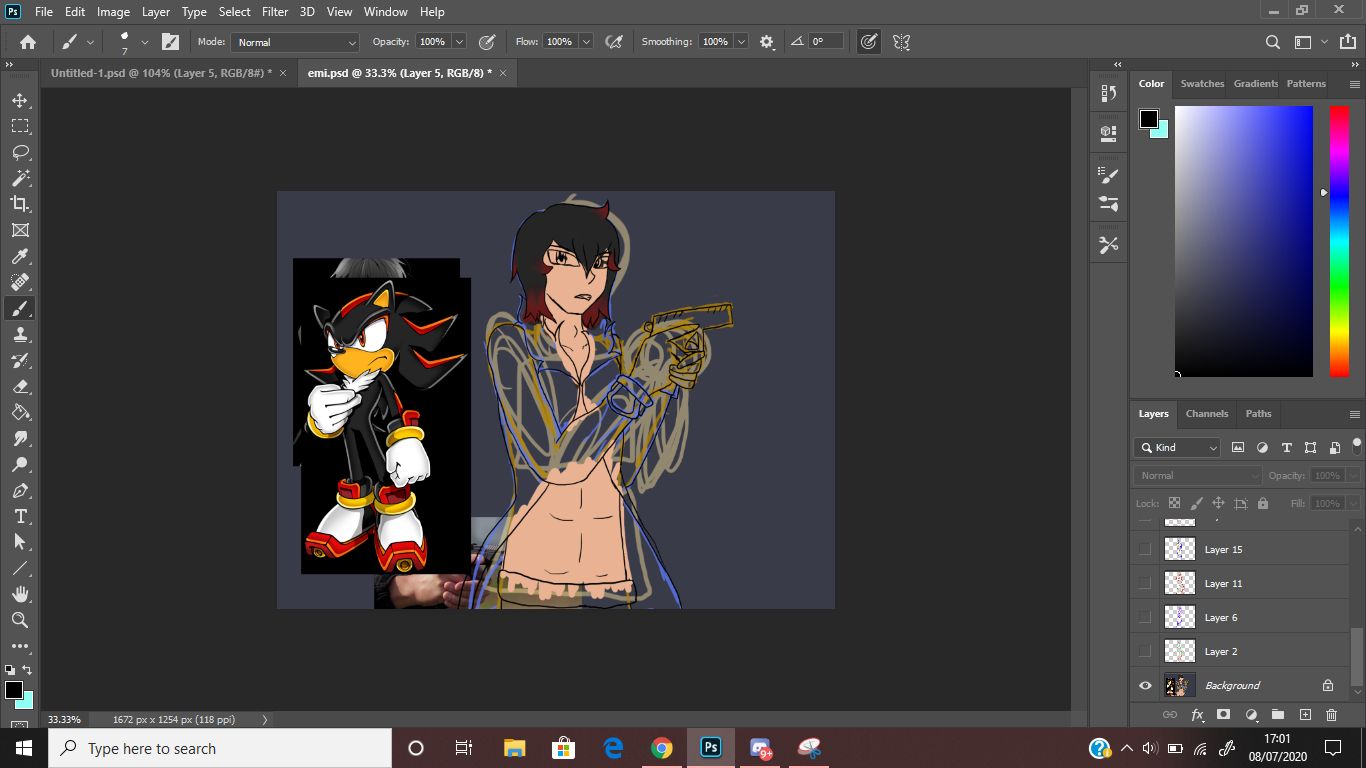
Task: Swap foreground and background colors
Action: 28,669
